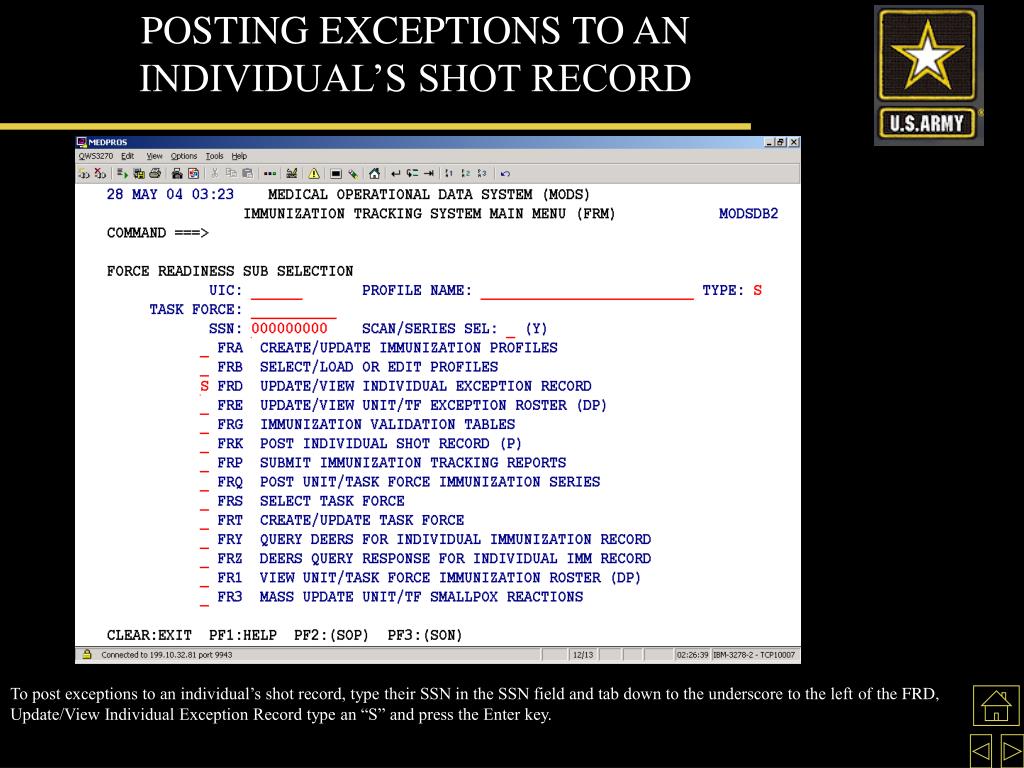The image size is (1024, 768).
Task: Click the color page icon beside print screen
Action: point(193,173)
